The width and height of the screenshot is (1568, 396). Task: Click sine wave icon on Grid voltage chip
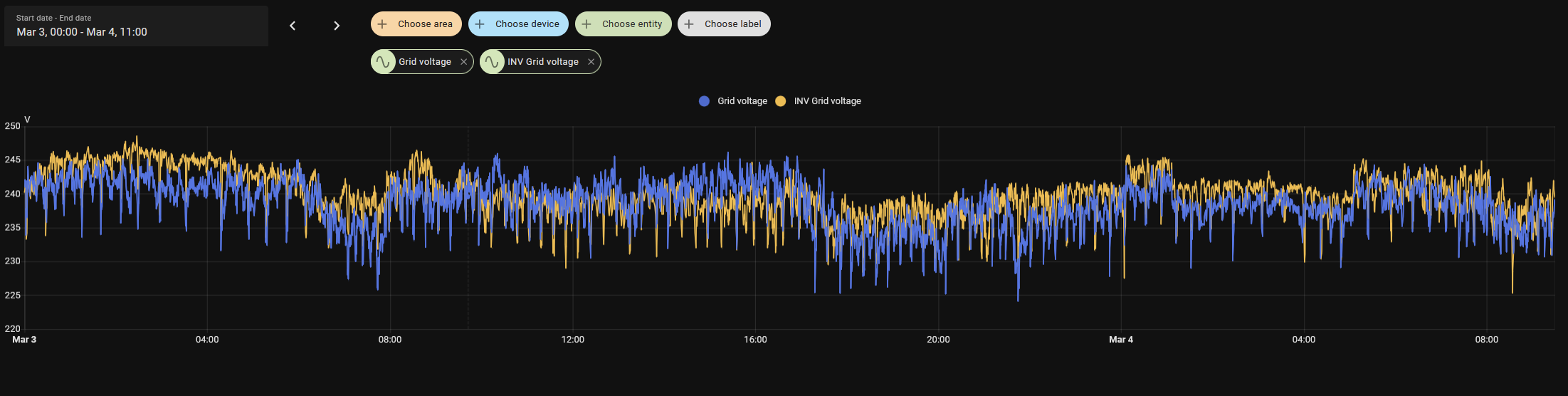tap(383, 62)
